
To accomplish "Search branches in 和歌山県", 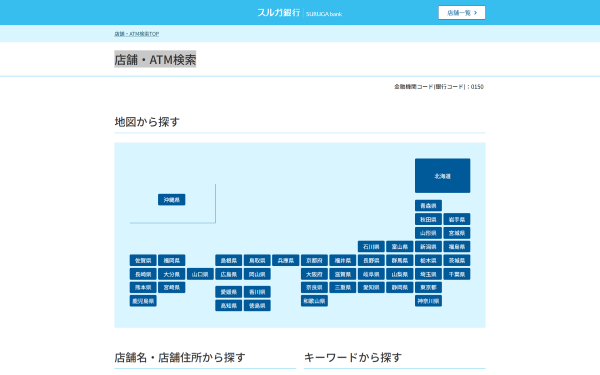I will click(x=314, y=301).
